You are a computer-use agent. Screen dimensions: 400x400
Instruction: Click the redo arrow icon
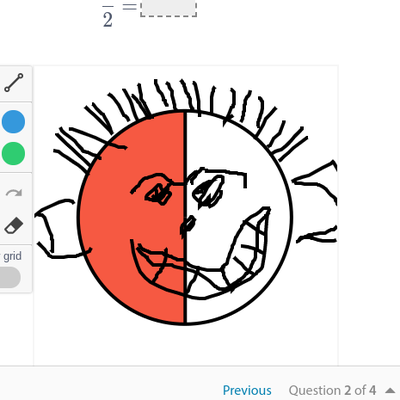click(x=14, y=193)
